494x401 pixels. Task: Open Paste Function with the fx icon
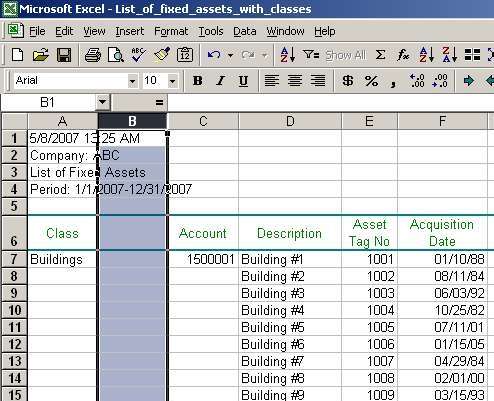[x=403, y=54]
